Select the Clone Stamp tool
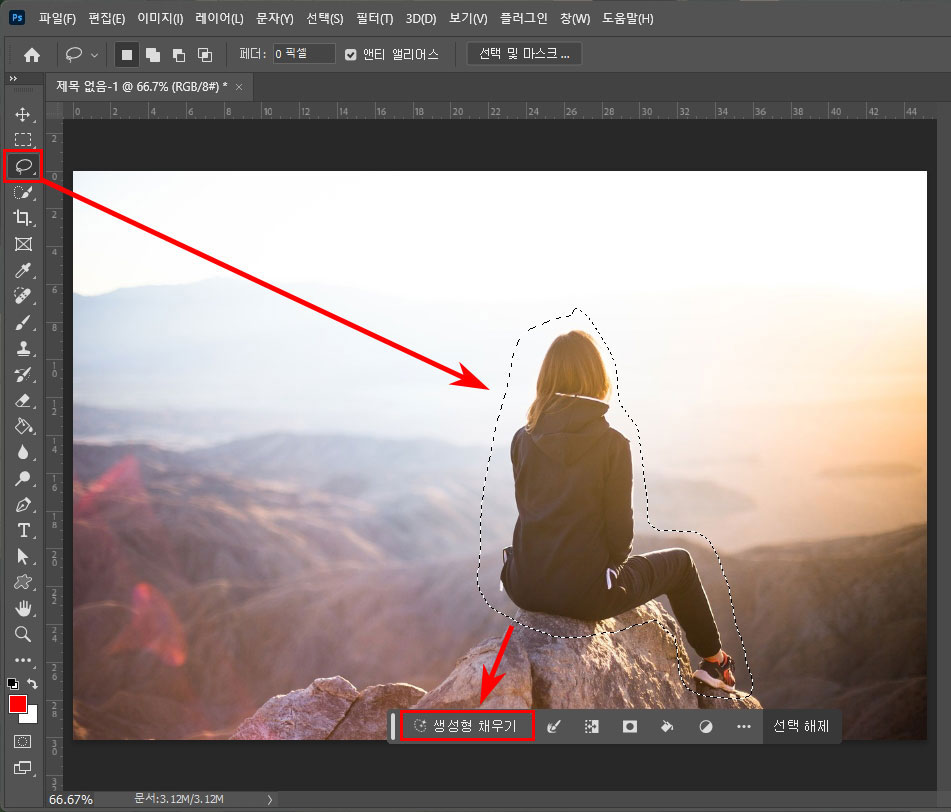 pyautogui.click(x=23, y=348)
